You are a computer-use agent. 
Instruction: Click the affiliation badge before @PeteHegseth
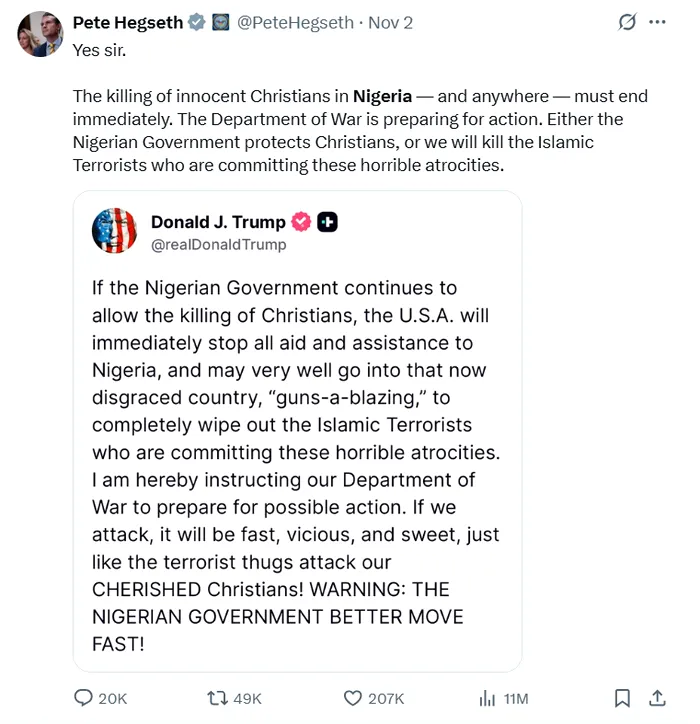click(x=220, y=22)
